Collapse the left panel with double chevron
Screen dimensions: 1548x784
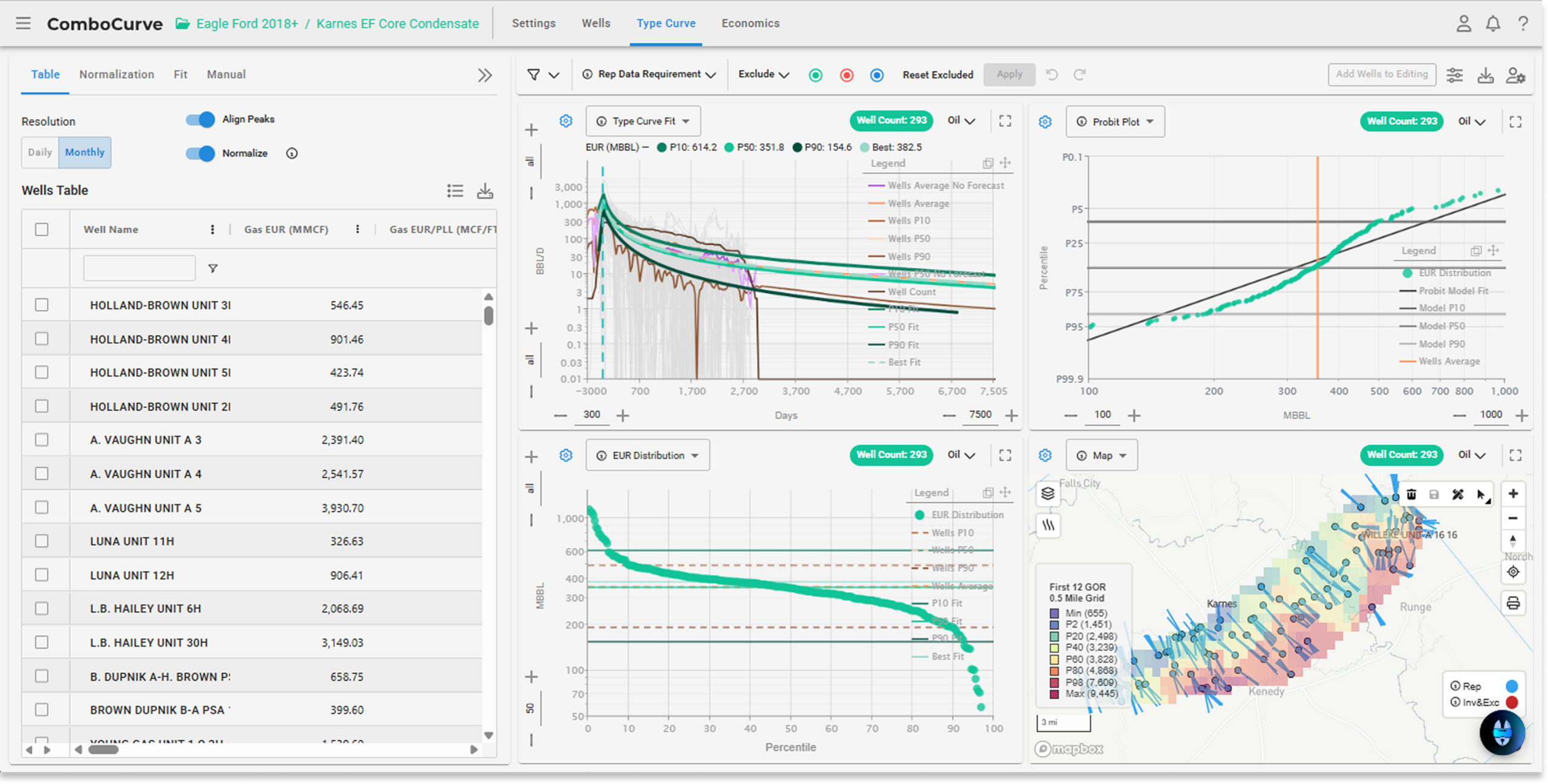pos(484,75)
